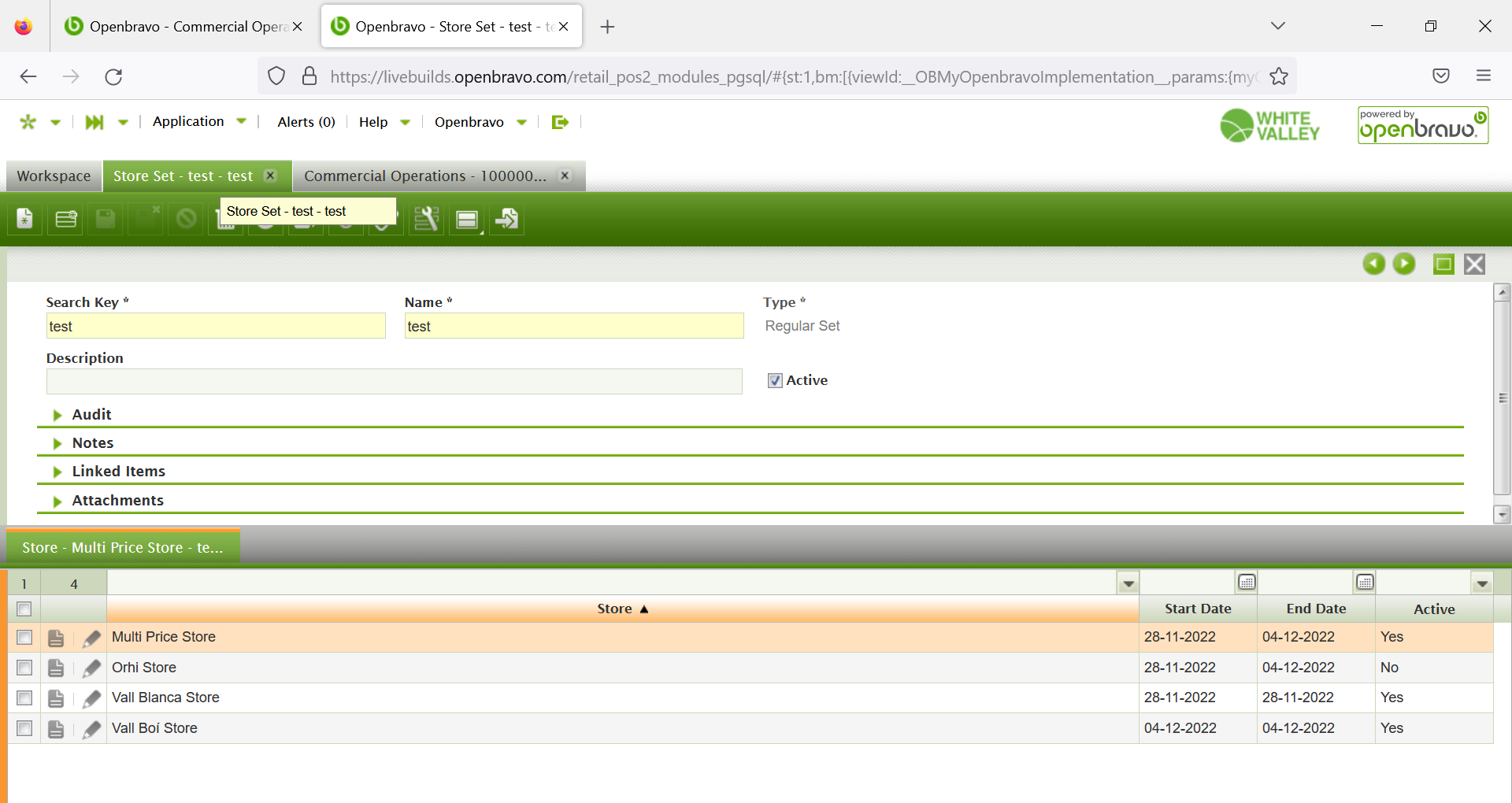The image size is (1512, 803).
Task: Create a new record in form view
Action: click(25, 219)
